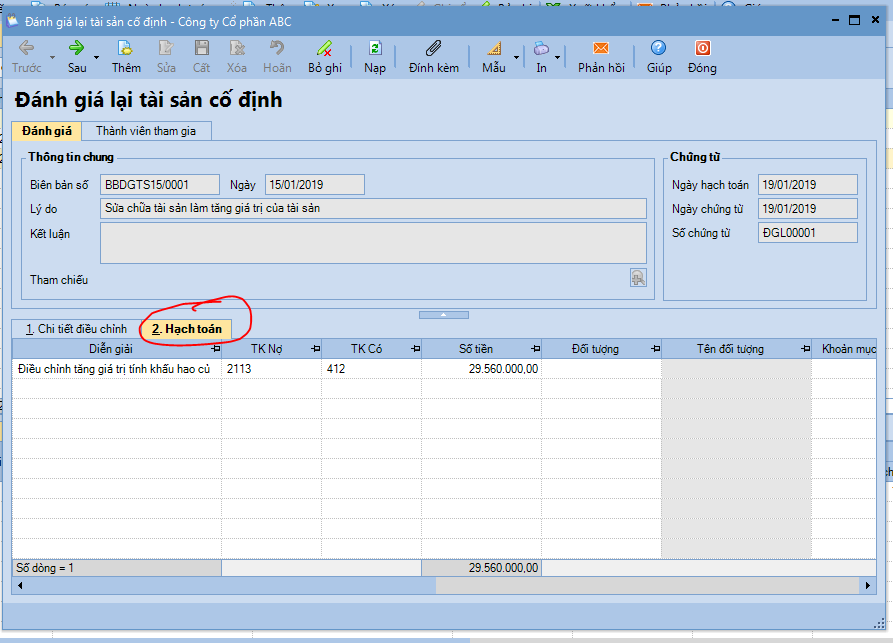
Task: Open Giúp (help) from the toolbar
Action: tap(658, 48)
